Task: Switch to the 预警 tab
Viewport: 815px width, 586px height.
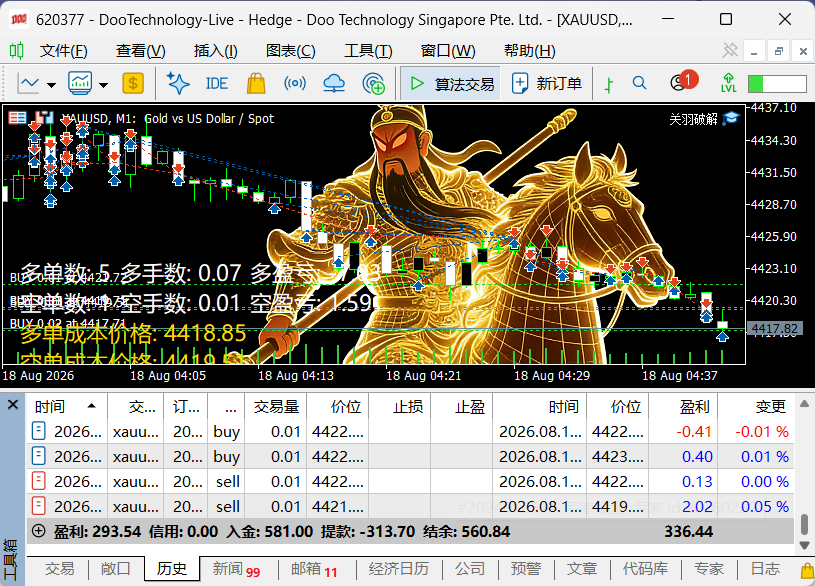Action: point(525,569)
